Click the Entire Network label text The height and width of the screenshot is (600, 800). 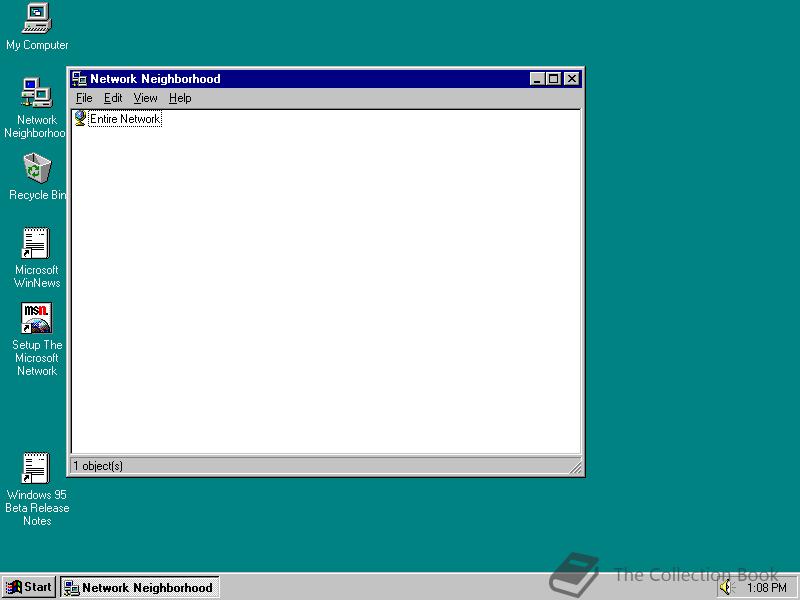point(125,119)
